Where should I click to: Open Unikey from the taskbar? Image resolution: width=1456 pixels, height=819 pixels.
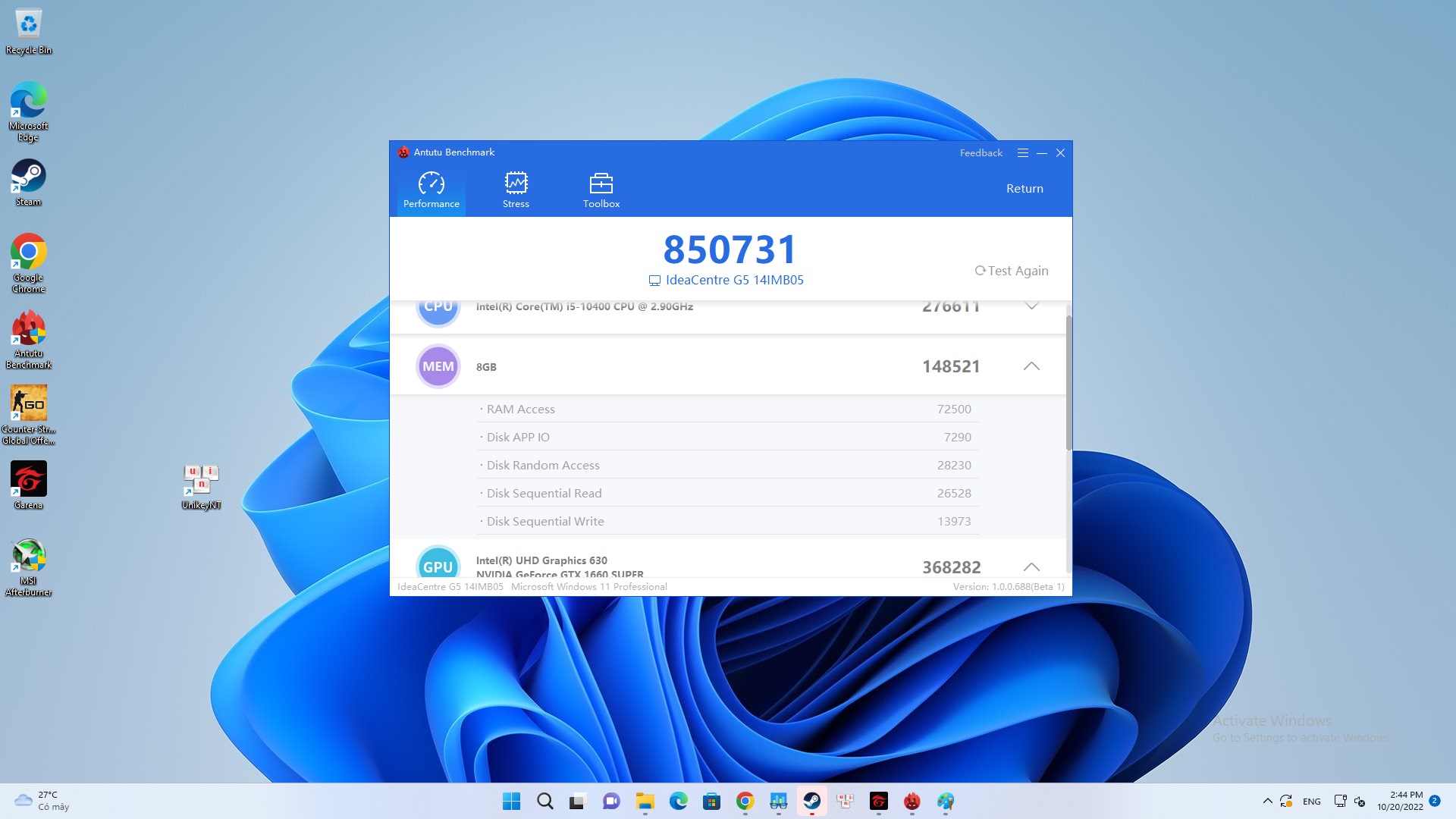pyautogui.click(x=846, y=801)
